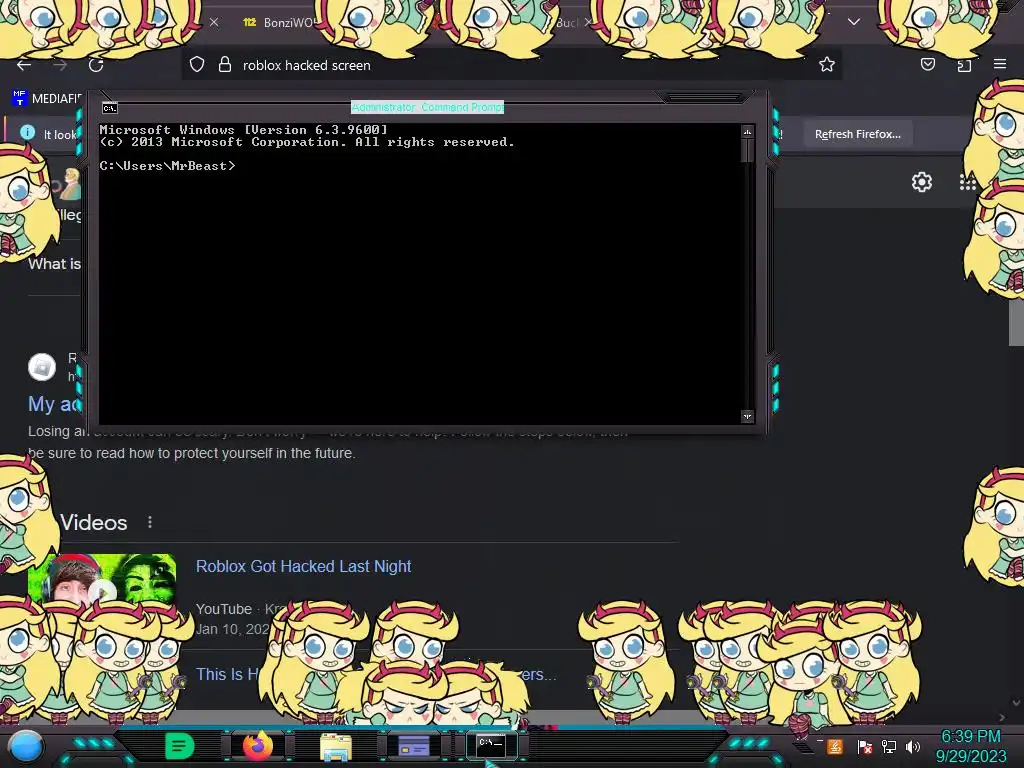Image resolution: width=1024 pixels, height=768 pixels.
Task: Click the Refresh Firefox button
Action: 857,134
